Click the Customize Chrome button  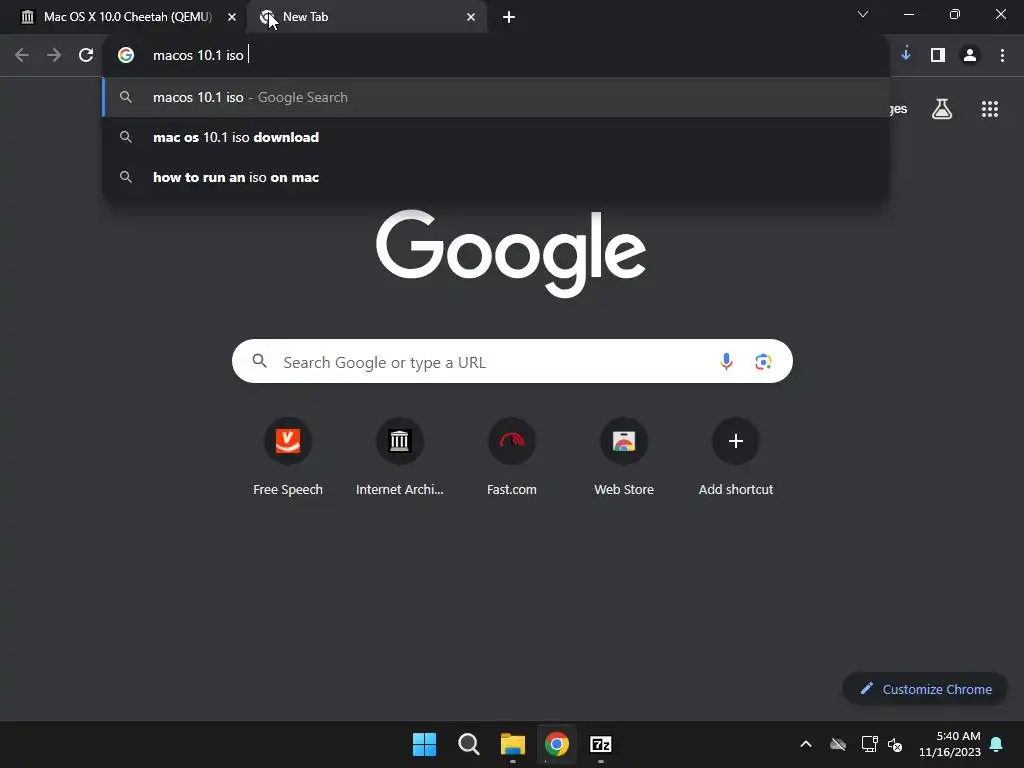925,689
